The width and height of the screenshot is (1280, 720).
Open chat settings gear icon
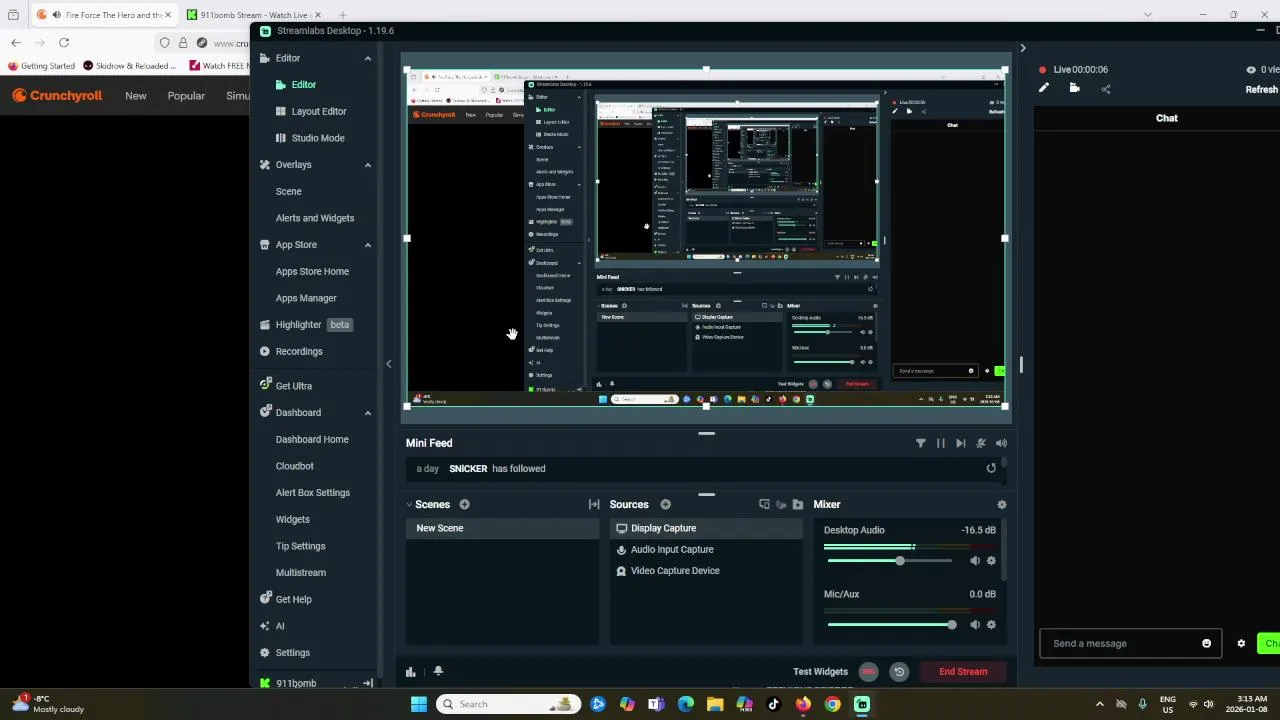click(1241, 643)
